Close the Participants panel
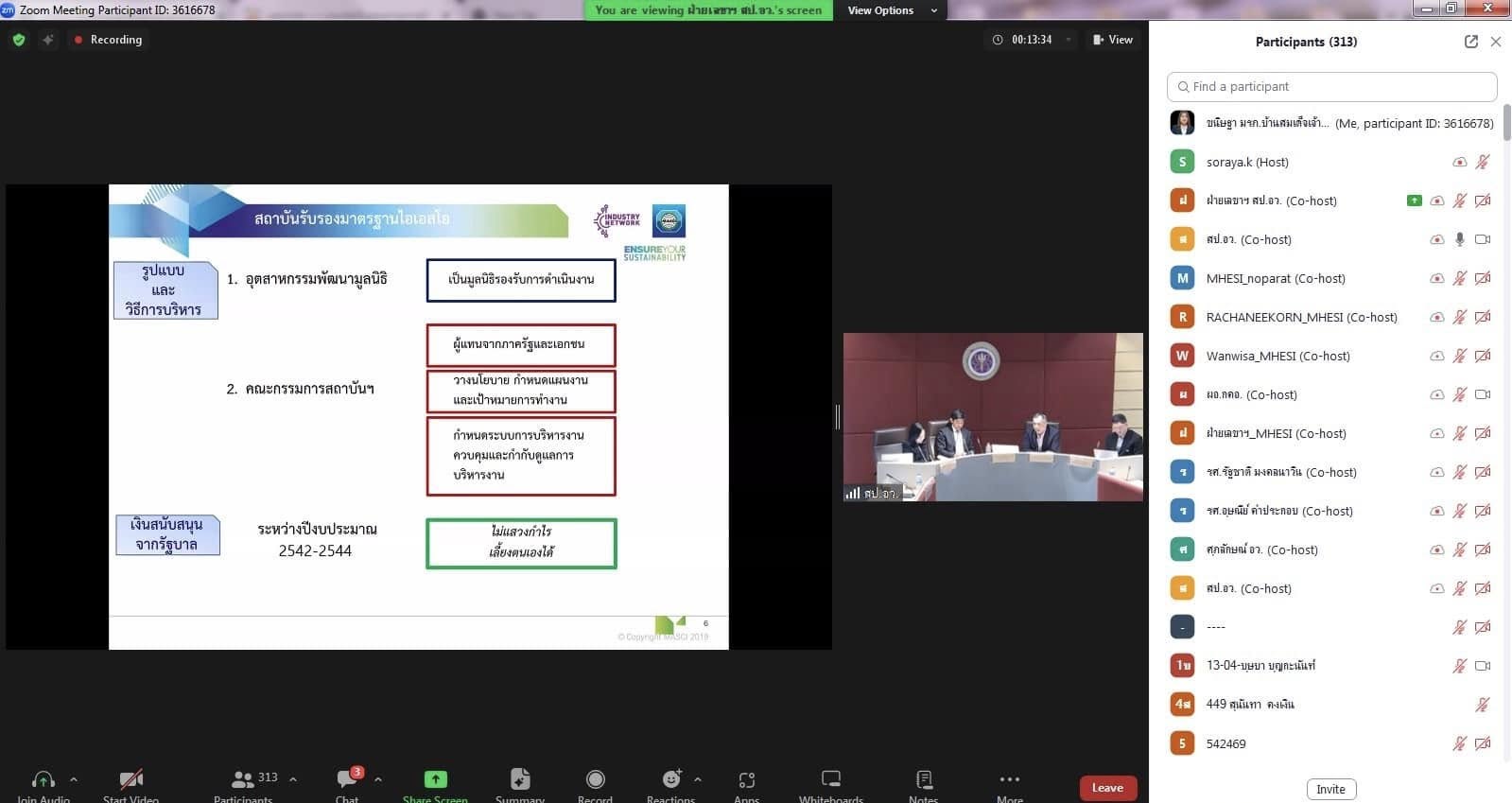 tap(1496, 42)
